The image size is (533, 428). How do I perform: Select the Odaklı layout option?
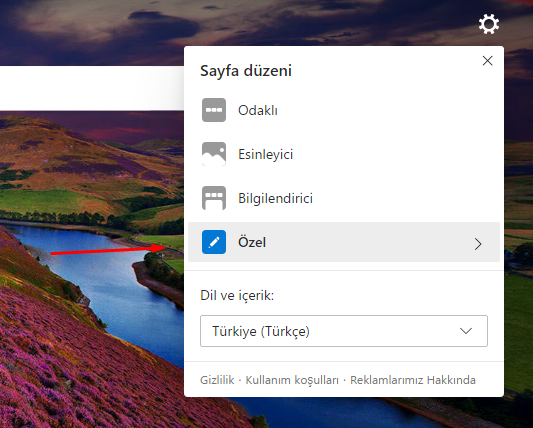[344, 110]
